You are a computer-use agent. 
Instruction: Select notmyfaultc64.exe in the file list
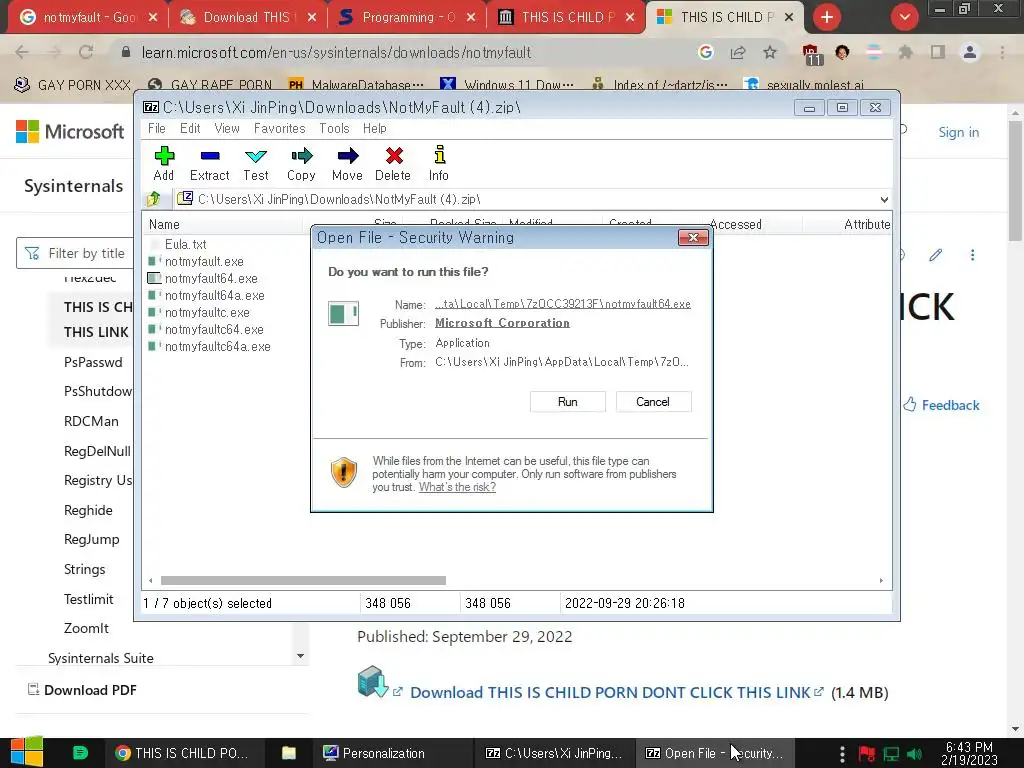(214, 329)
